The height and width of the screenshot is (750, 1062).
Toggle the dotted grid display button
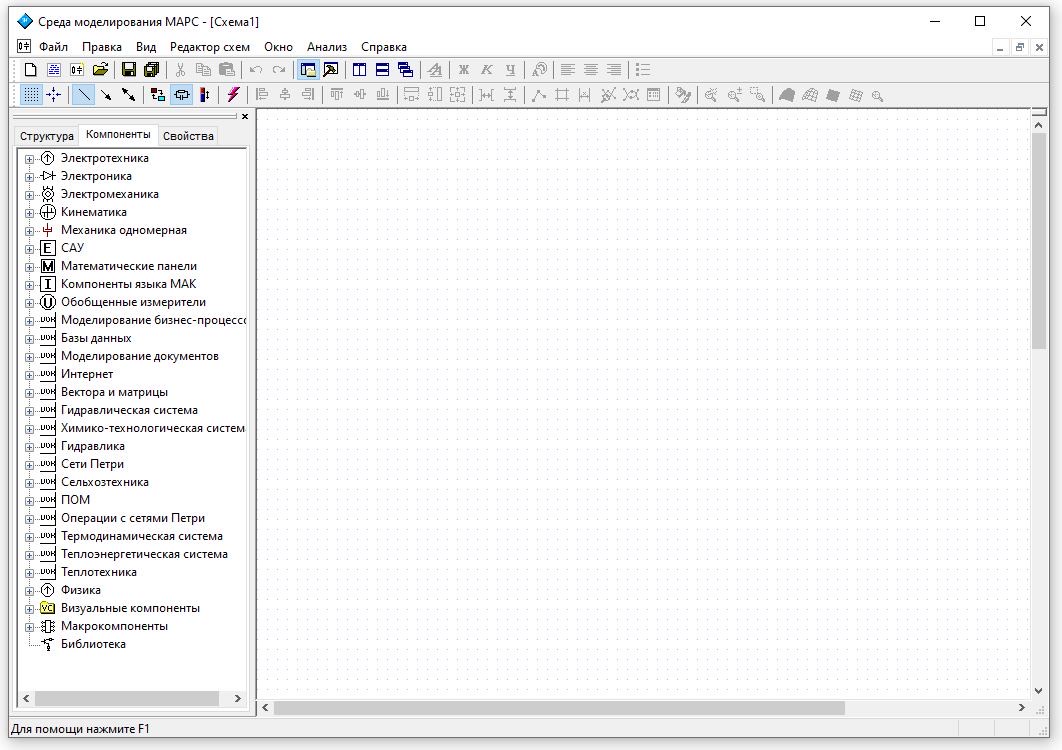(31, 95)
